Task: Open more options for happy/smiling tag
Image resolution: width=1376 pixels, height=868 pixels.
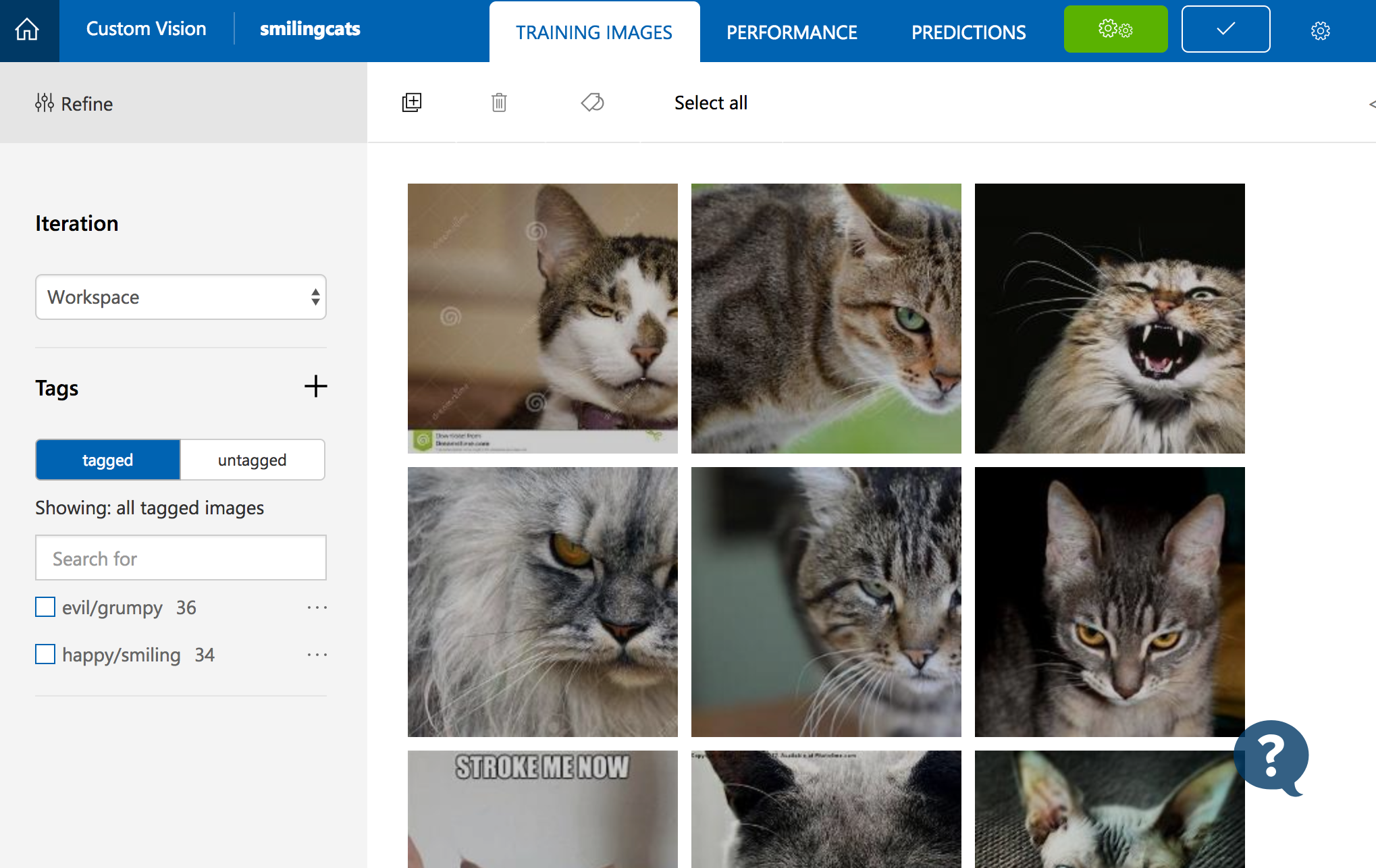Action: [x=317, y=655]
